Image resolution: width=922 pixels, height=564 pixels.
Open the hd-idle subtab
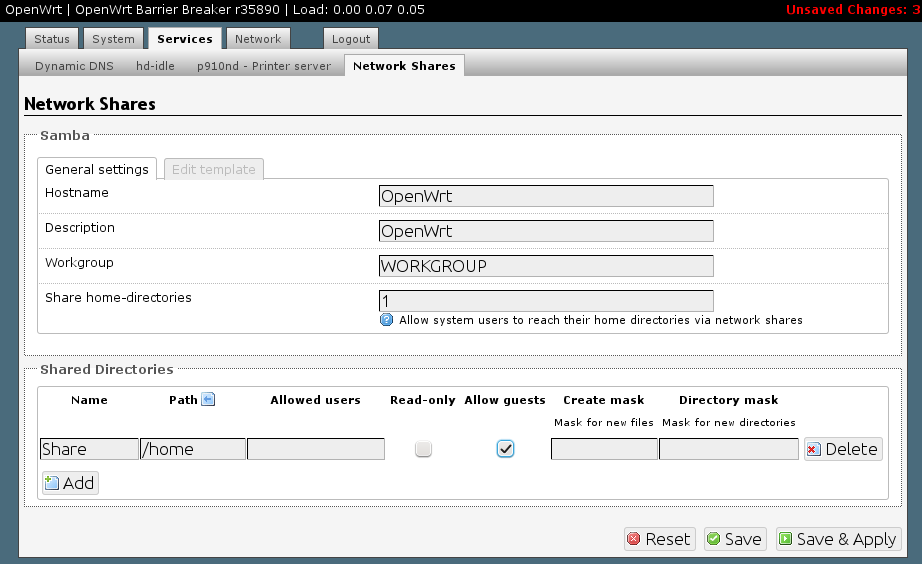155,66
